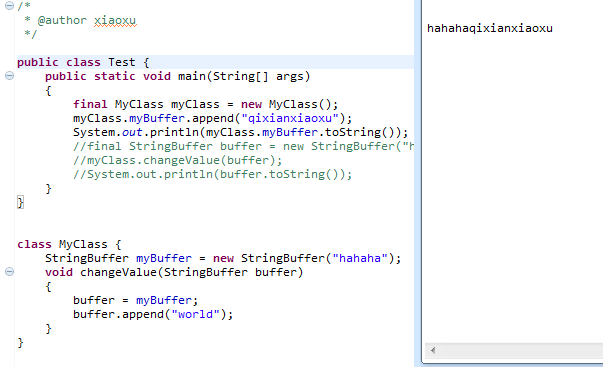This screenshot has width=603, height=367.
Task: Collapse the changeValue method fold marker
Action: coord(9,272)
